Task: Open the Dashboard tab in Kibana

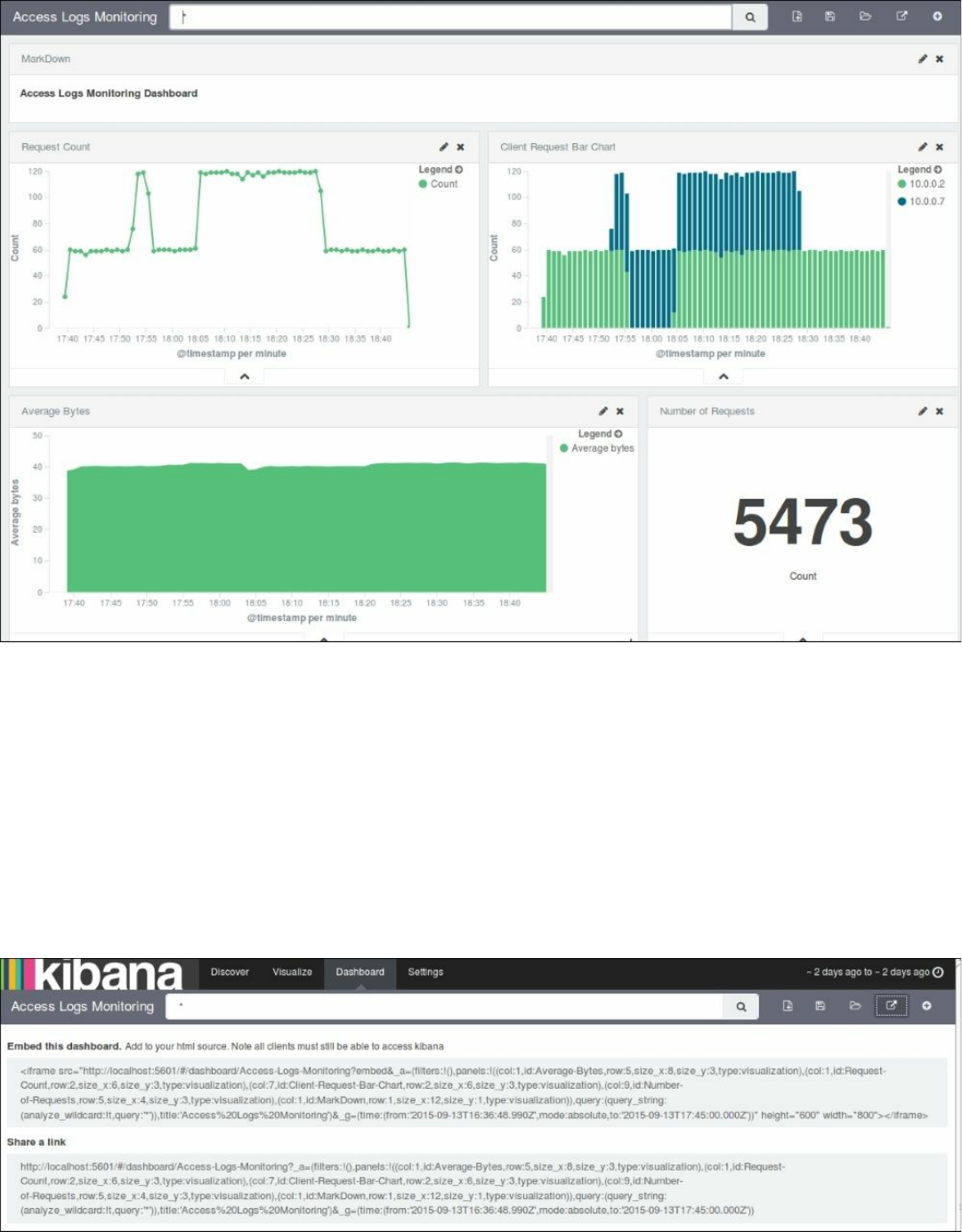Action: click(x=360, y=972)
